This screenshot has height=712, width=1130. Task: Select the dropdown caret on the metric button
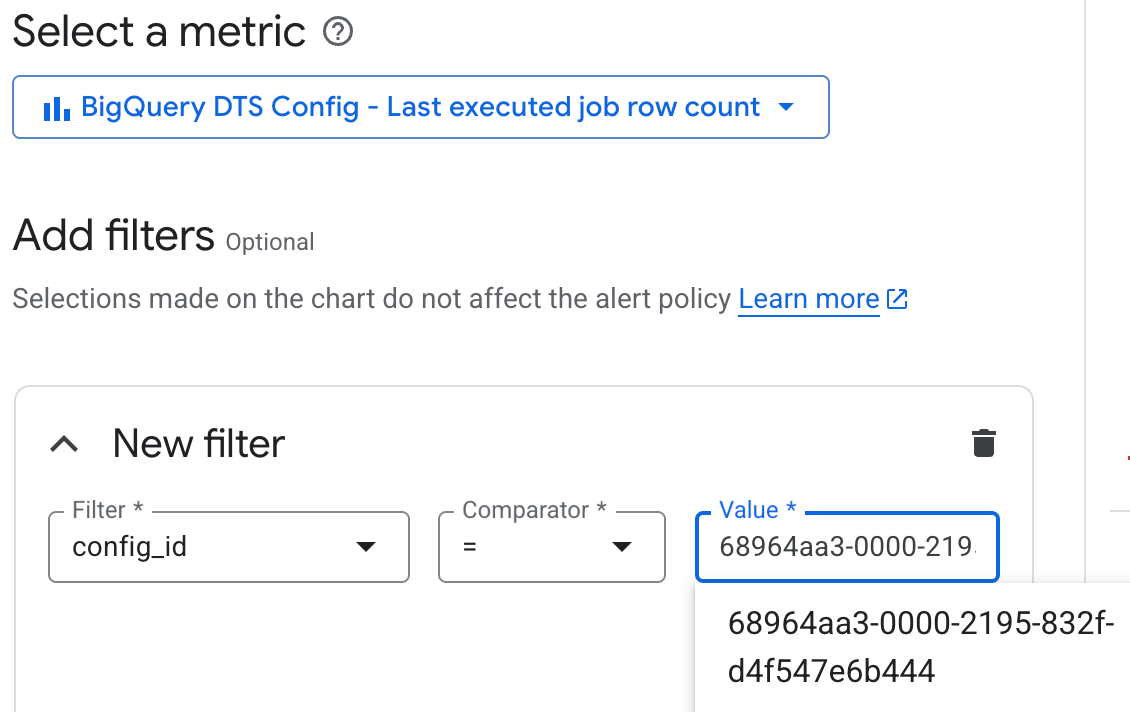coord(787,106)
